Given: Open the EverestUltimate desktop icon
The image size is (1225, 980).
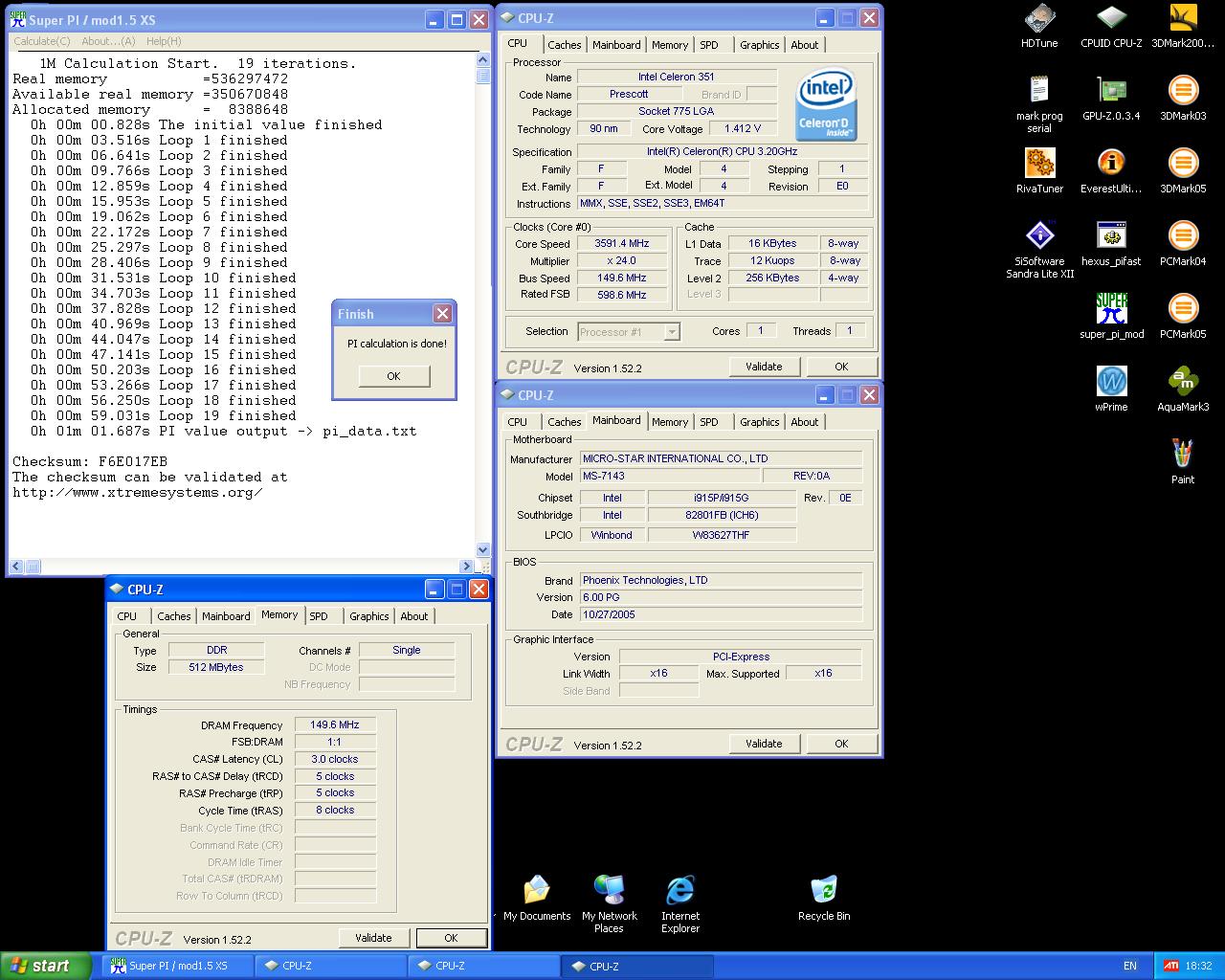Looking at the screenshot, I should (x=1111, y=171).
